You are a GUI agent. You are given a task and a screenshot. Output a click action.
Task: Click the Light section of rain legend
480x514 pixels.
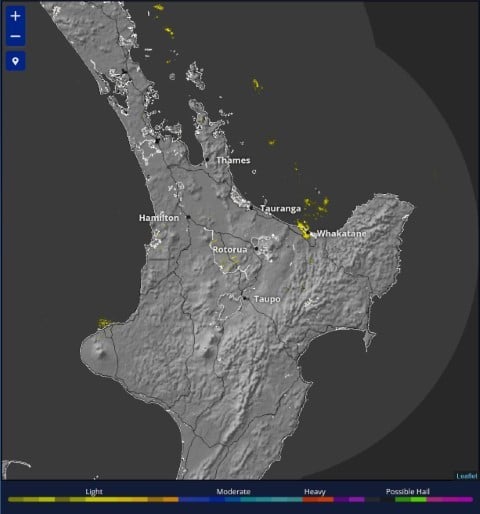[93, 499]
